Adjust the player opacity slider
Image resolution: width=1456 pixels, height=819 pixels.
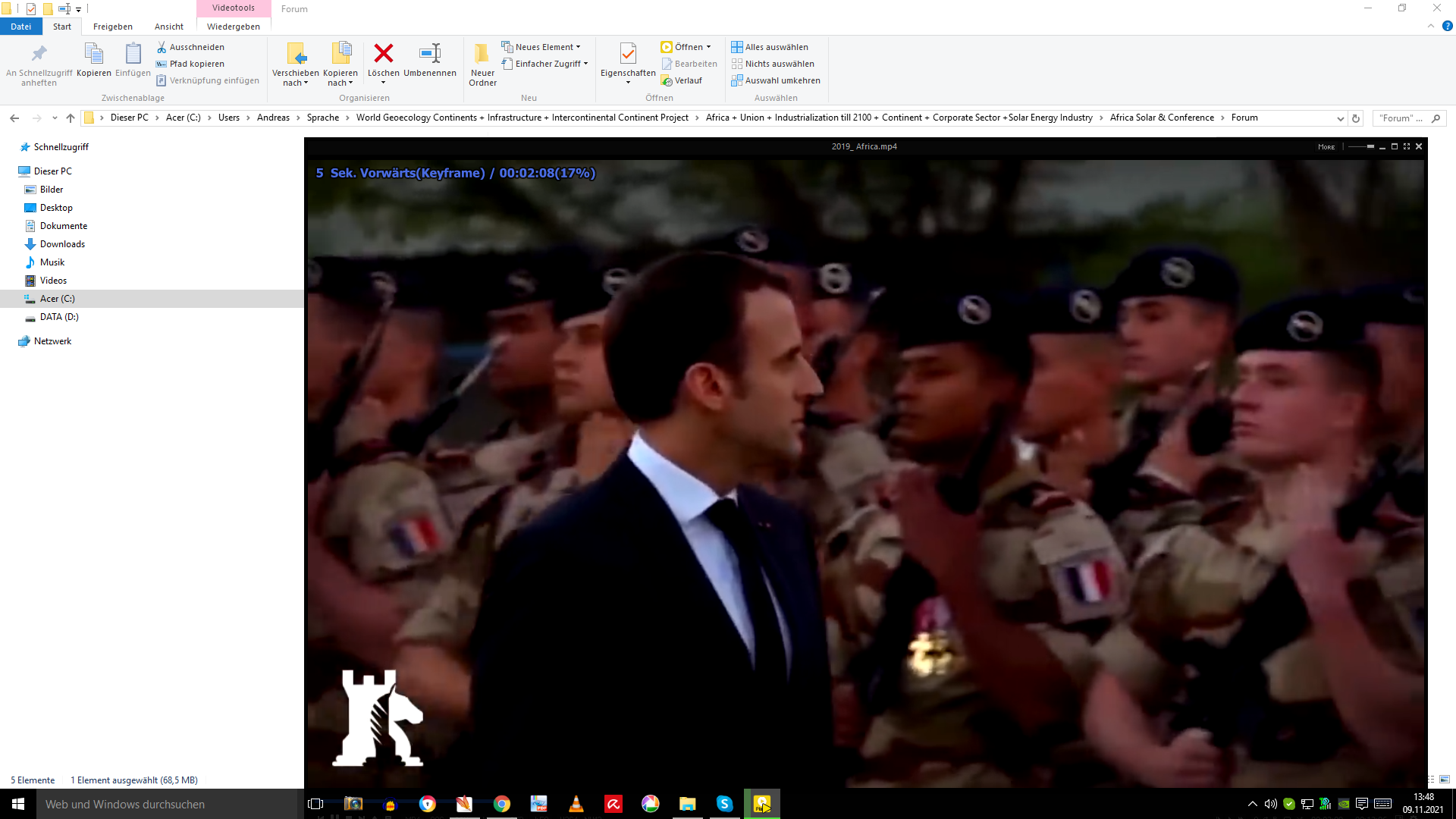[1361, 146]
